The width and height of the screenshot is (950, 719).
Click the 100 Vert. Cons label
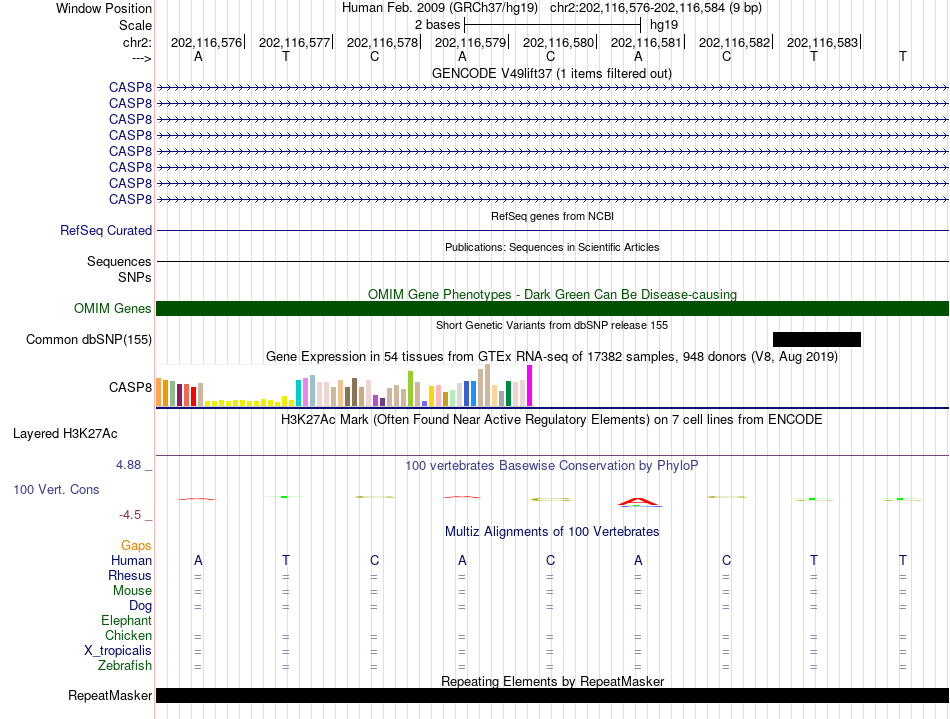[56, 489]
